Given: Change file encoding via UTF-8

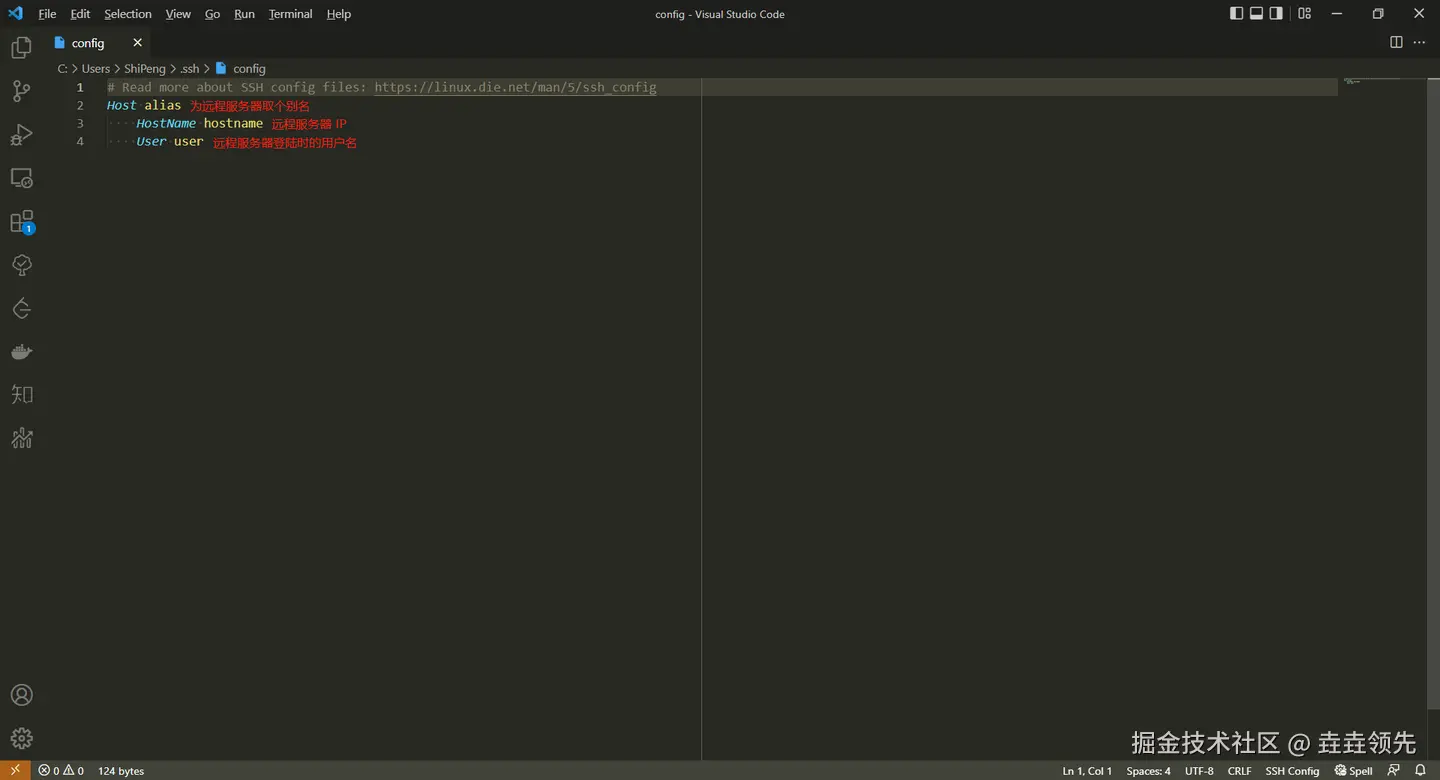Looking at the screenshot, I should (x=1199, y=770).
